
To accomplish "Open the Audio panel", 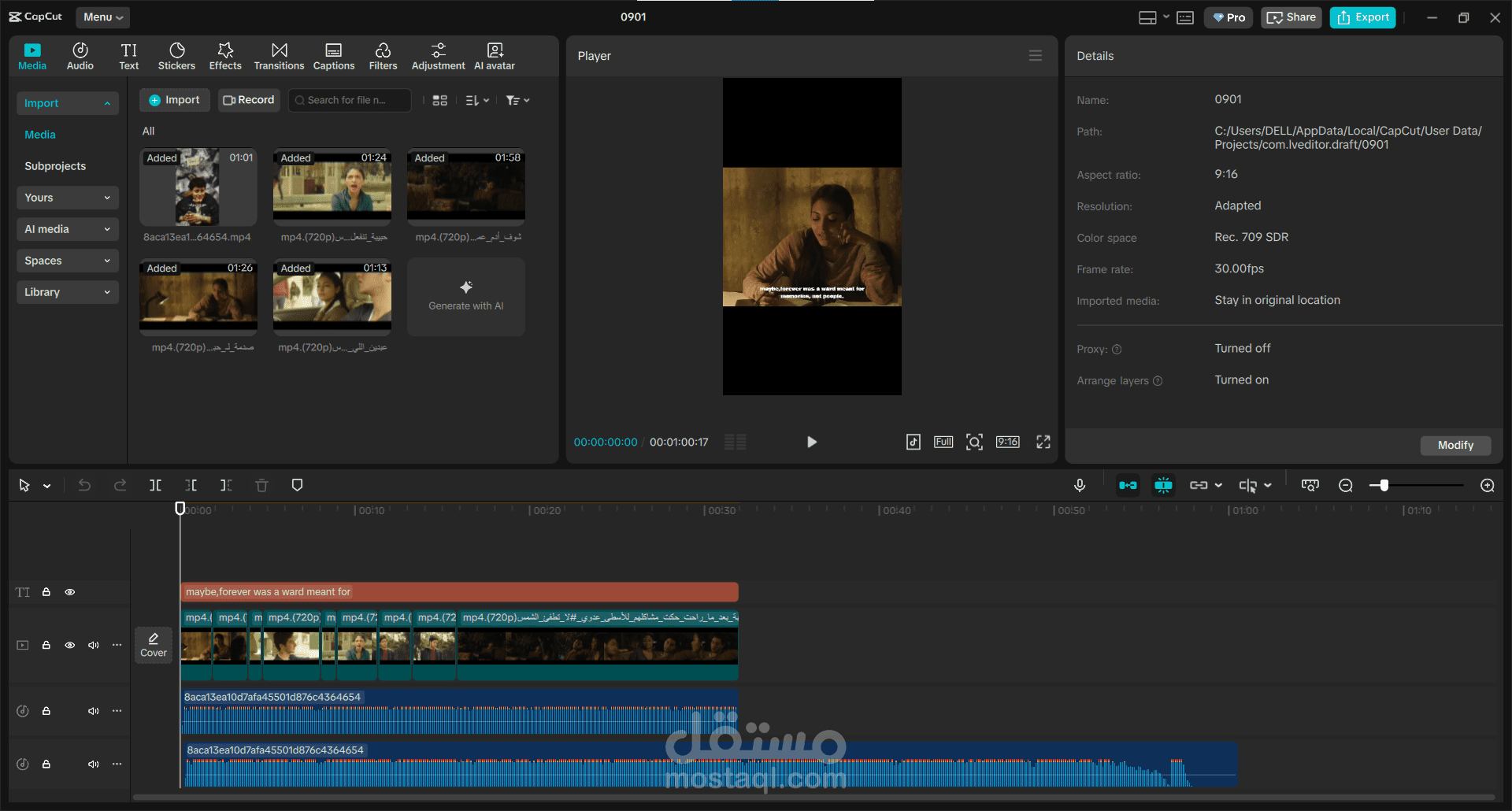I will click(x=80, y=56).
